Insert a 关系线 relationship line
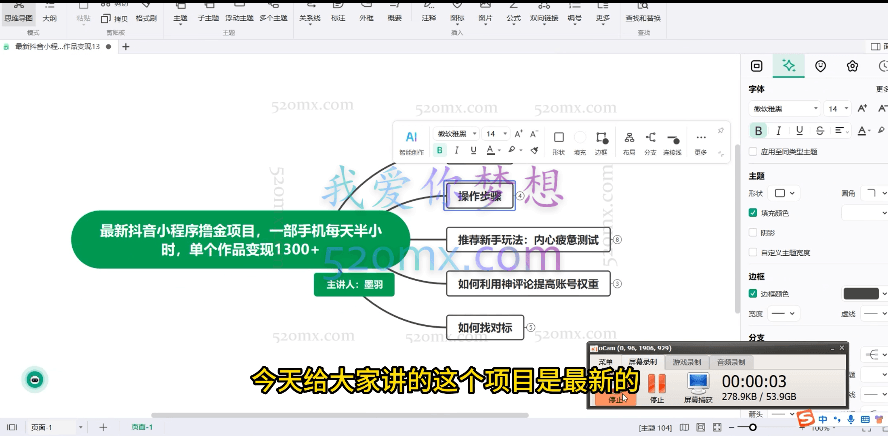Viewport: 888px width, 436px height. pos(310,12)
